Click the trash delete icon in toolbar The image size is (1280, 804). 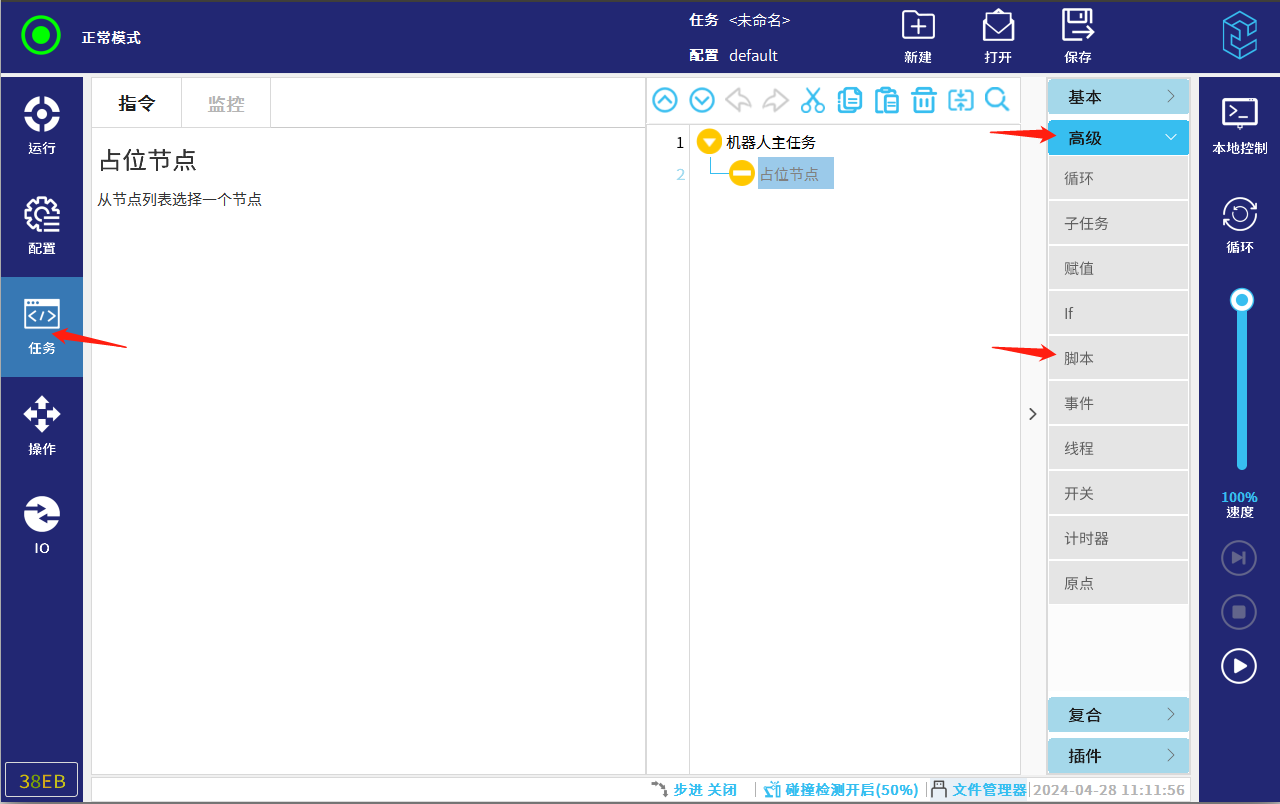(923, 100)
